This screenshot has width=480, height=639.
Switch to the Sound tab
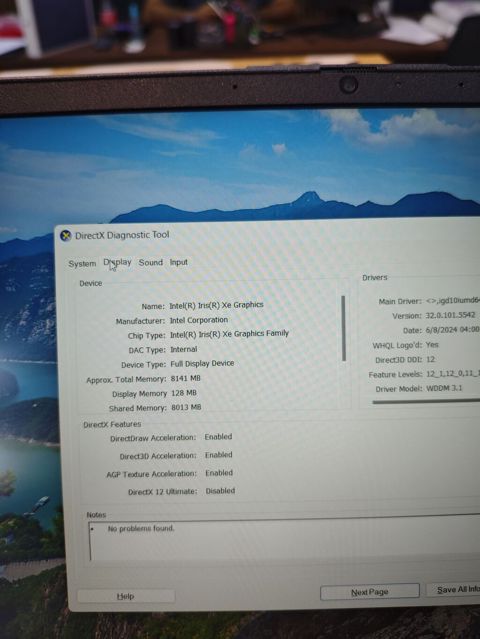(151, 262)
